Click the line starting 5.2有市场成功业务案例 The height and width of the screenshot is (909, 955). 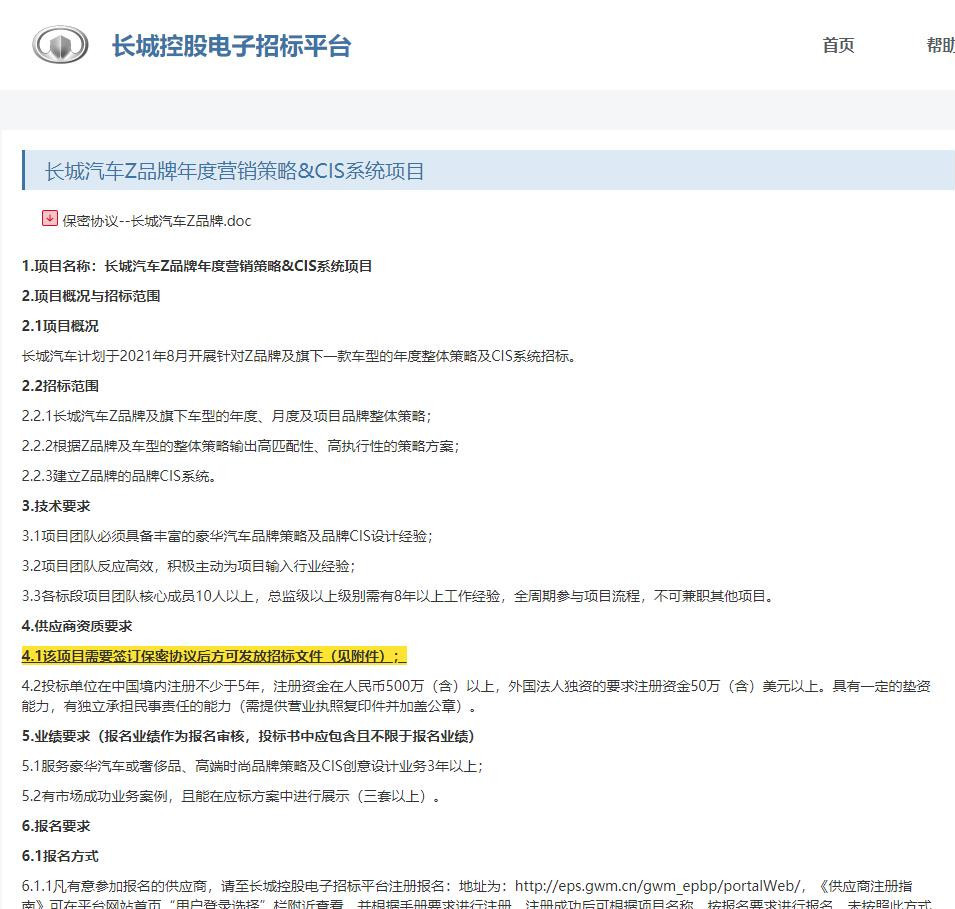click(231, 796)
